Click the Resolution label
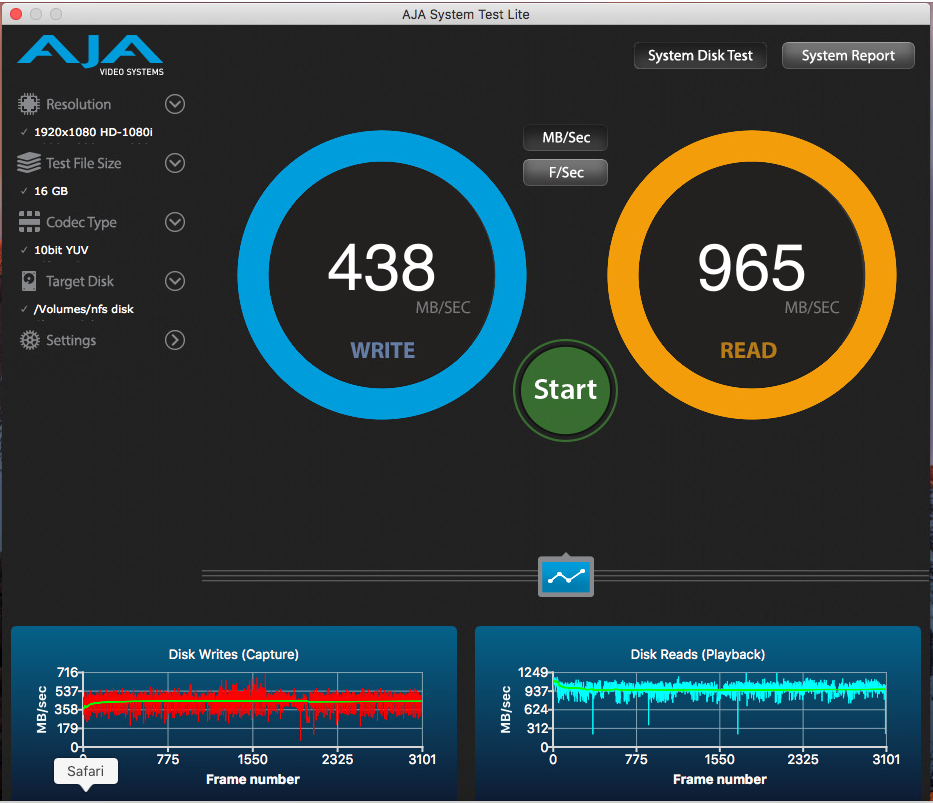933x803 pixels. 79,104
